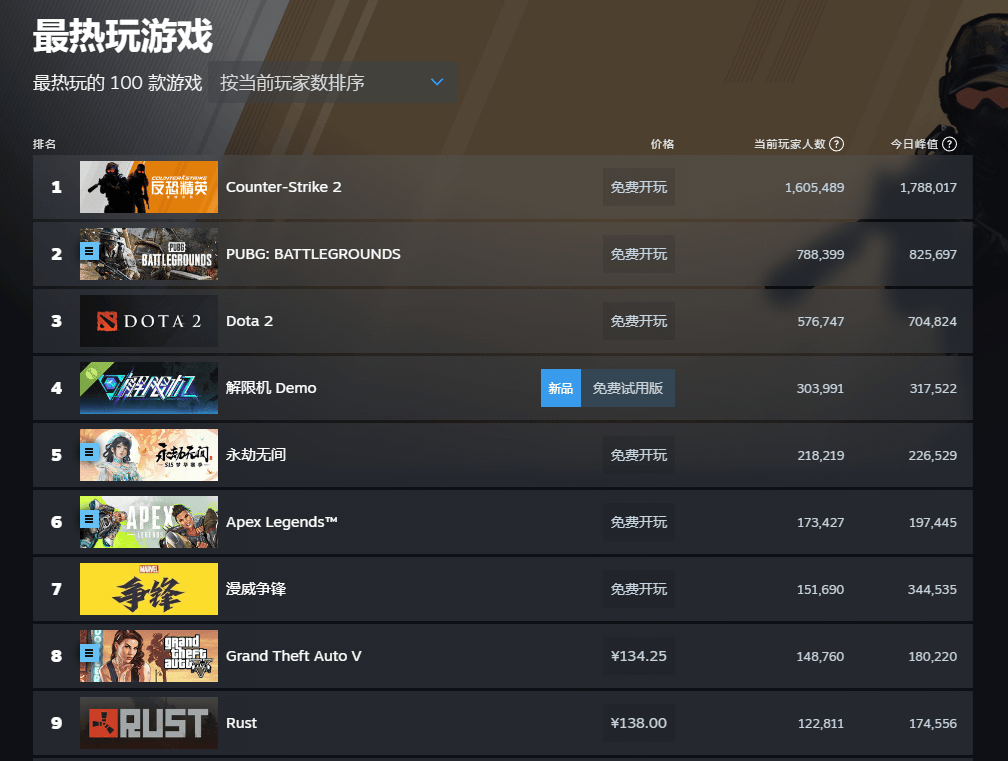Select today's peak value 1,788,017
Viewport: 1008px width, 761px height.
click(x=928, y=188)
